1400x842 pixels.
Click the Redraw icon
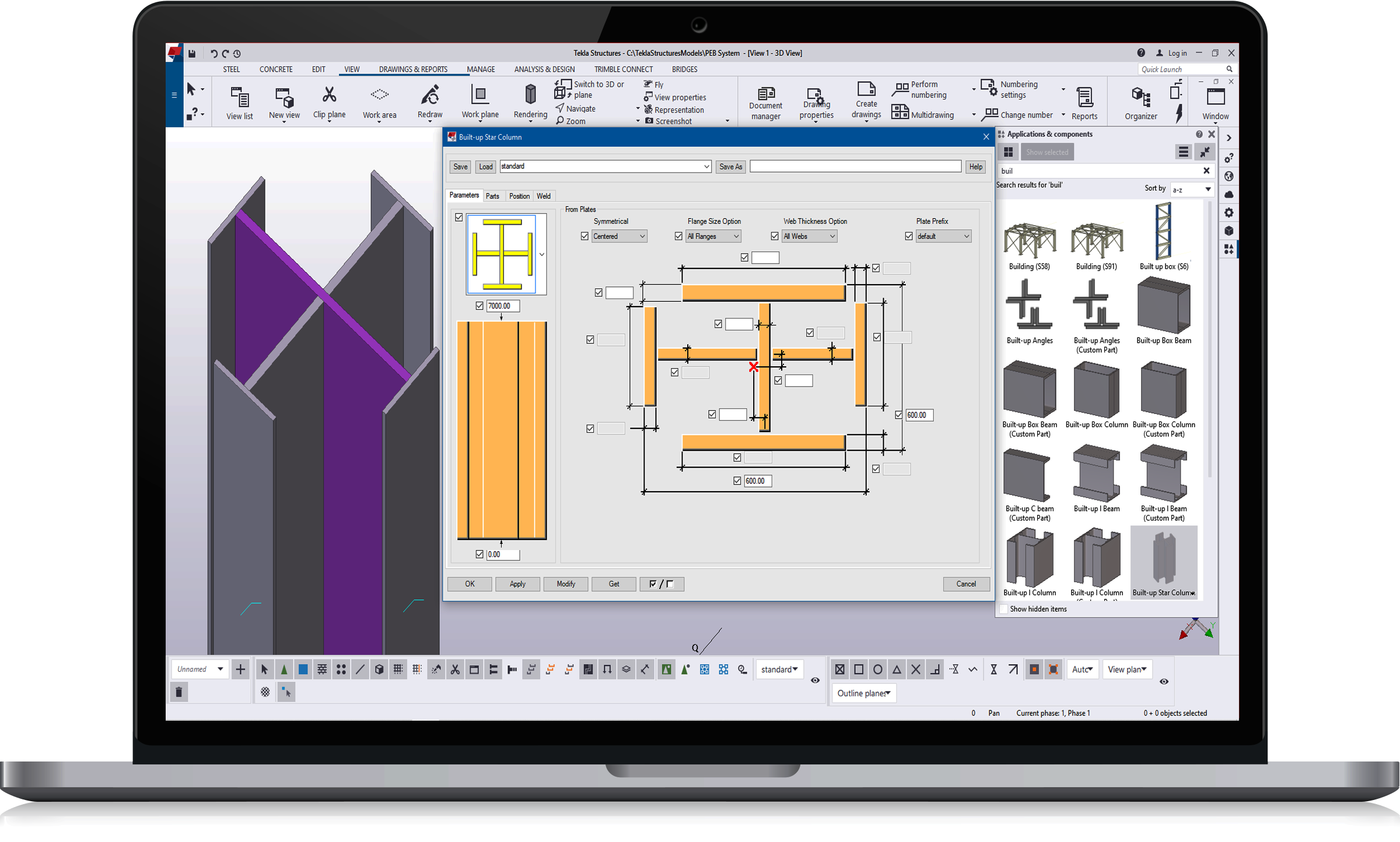[430, 94]
